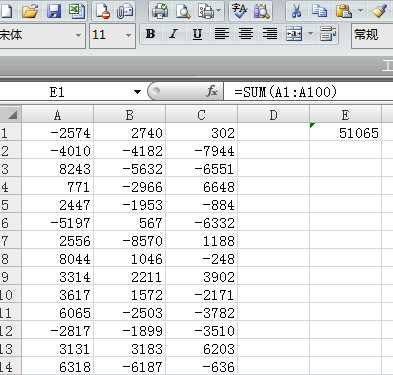Click cell A6 with value -5197
393x375 pixels.
[x=58, y=223]
